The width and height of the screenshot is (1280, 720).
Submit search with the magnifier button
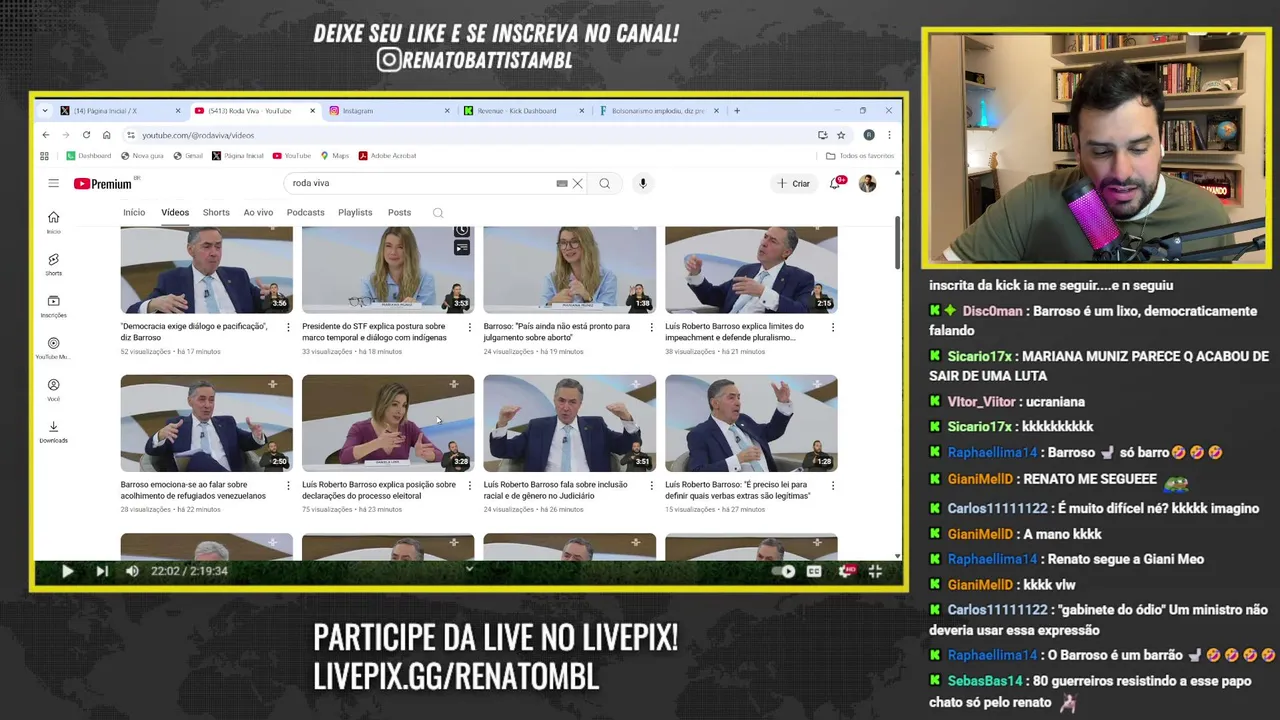605,184
